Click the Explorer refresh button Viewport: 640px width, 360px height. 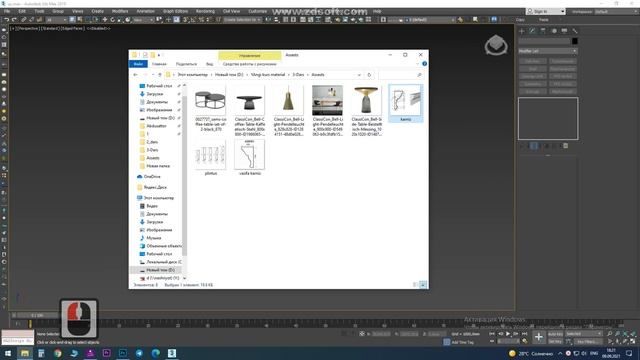pyautogui.click(x=369, y=75)
